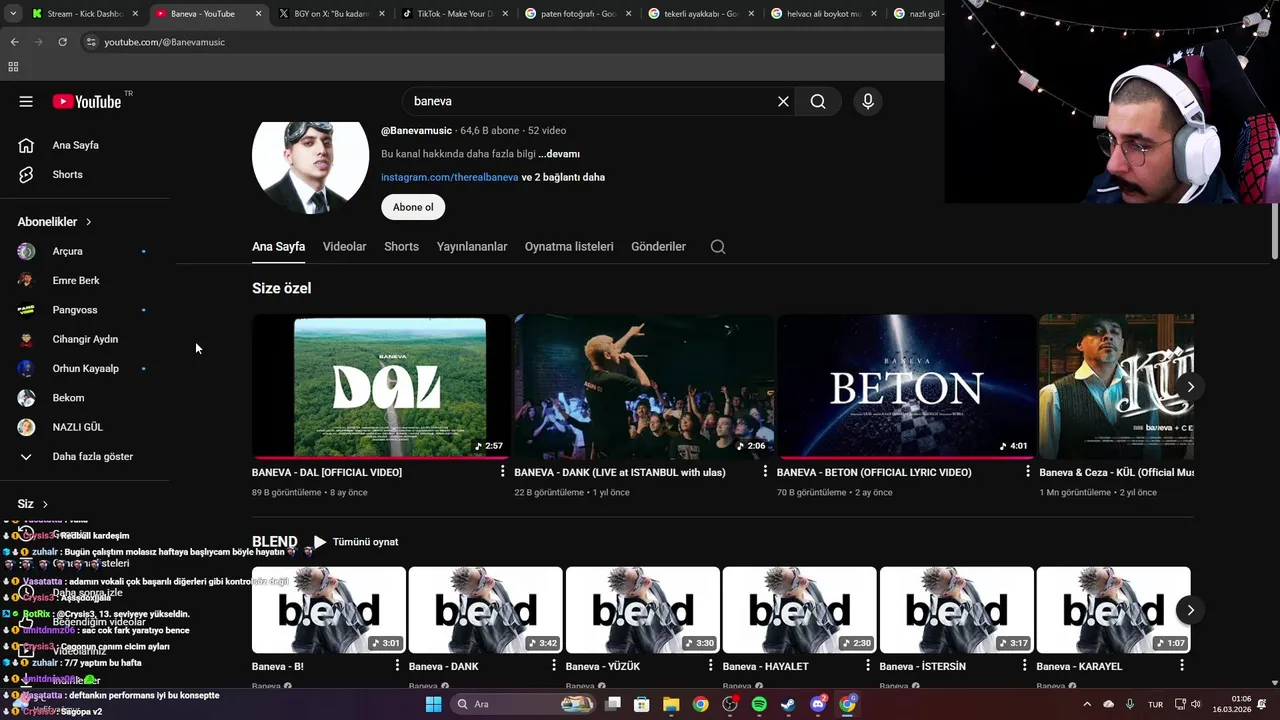Open File Explorer from the taskbar
This screenshot has height=720, width=1280.
pos(671,704)
